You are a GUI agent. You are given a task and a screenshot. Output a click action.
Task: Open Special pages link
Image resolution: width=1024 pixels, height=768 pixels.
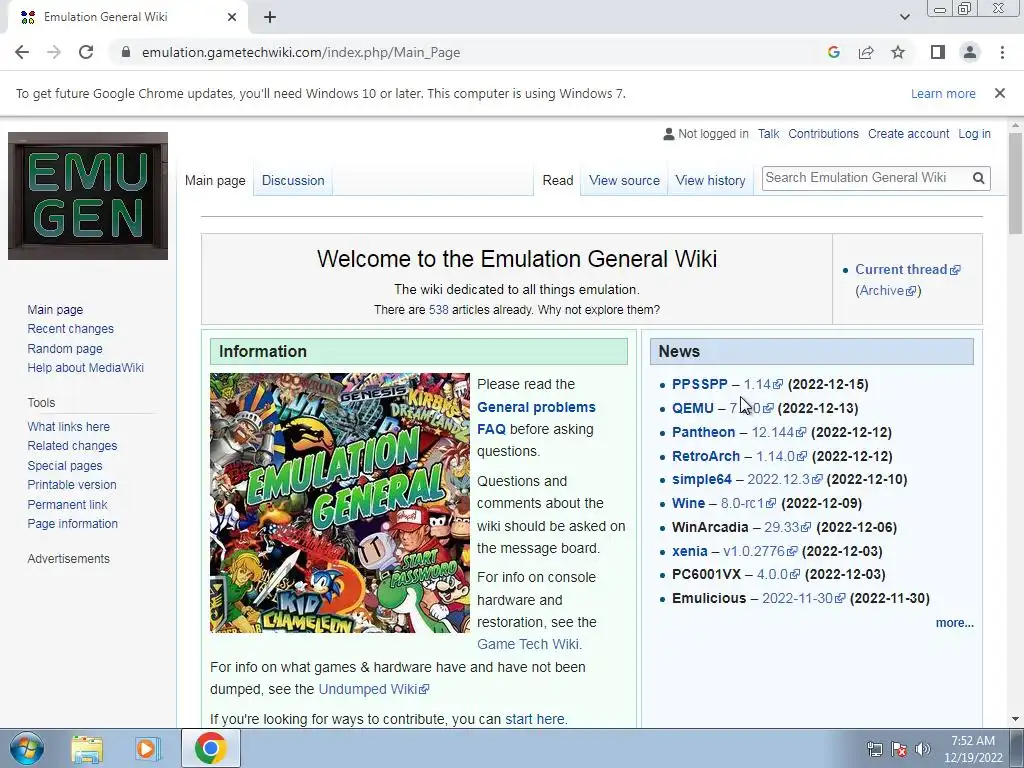click(x=65, y=466)
